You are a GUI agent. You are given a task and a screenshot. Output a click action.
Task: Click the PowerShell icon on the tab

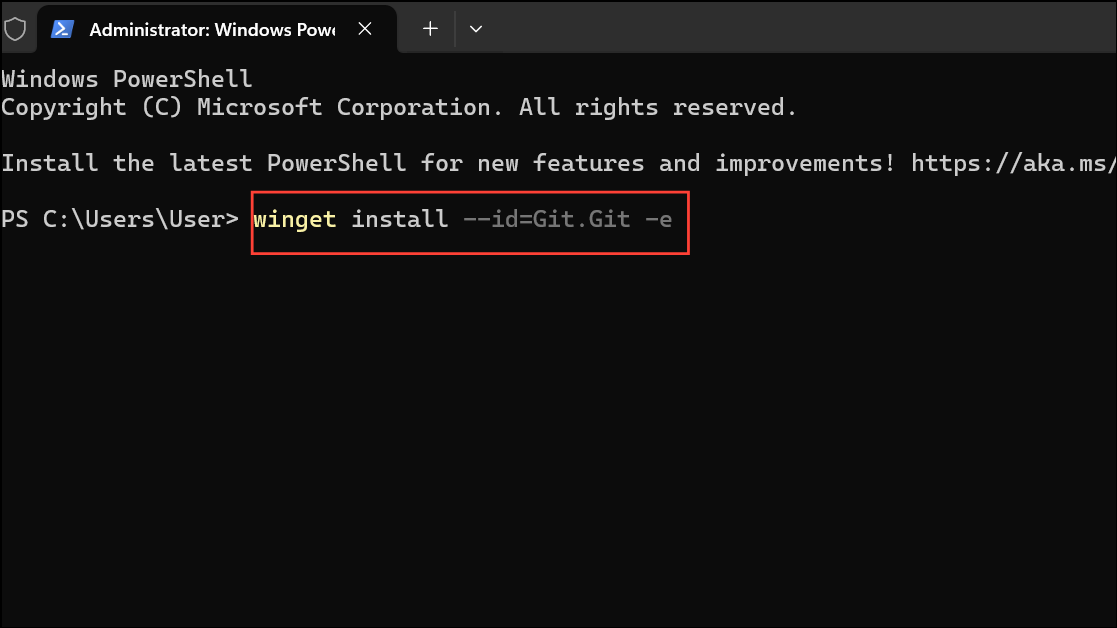(x=62, y=29)
